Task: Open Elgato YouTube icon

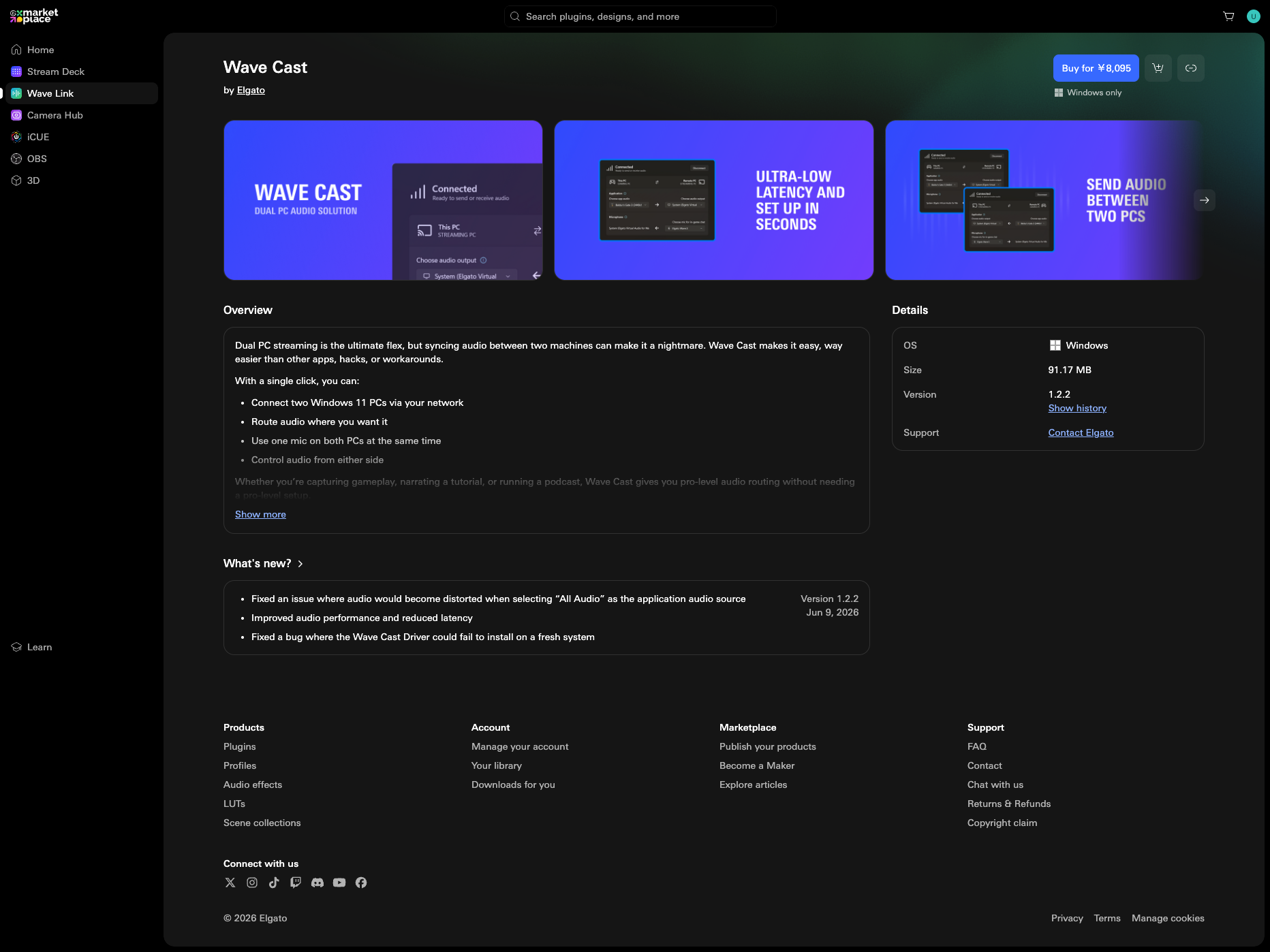Action: pyautogui.click(x=339, y=883)
